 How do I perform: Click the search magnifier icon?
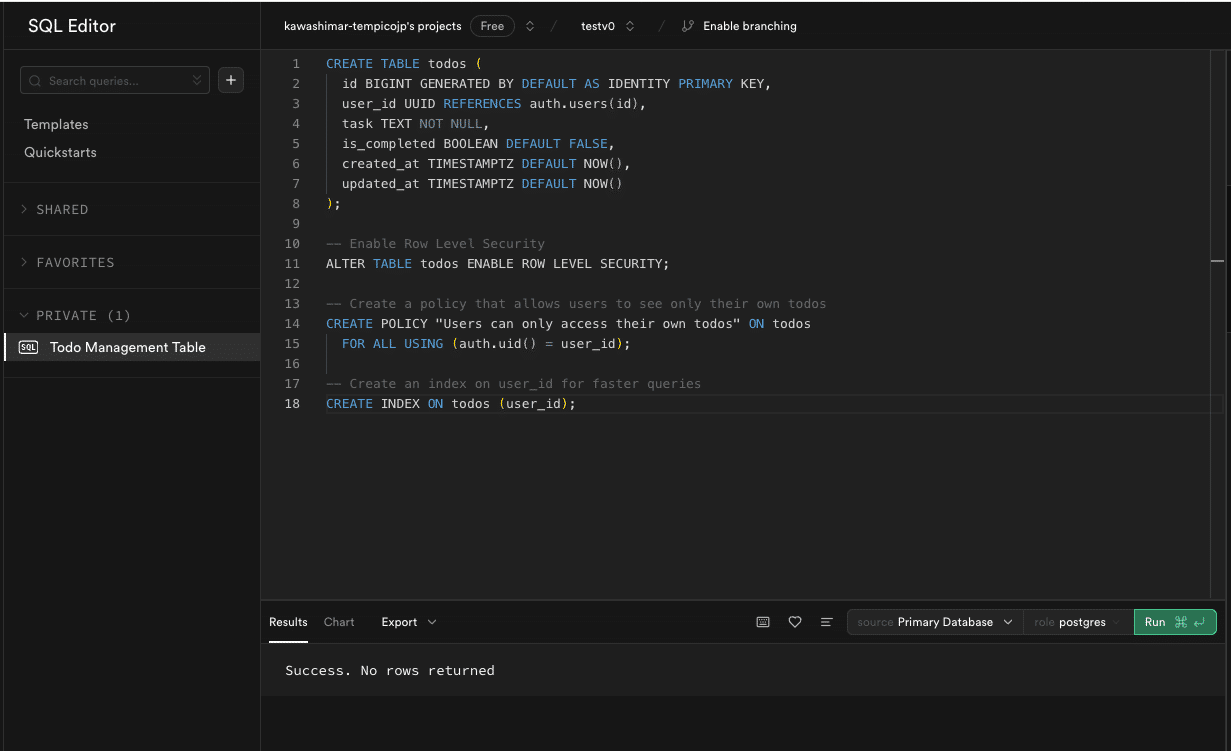[36, 81]
